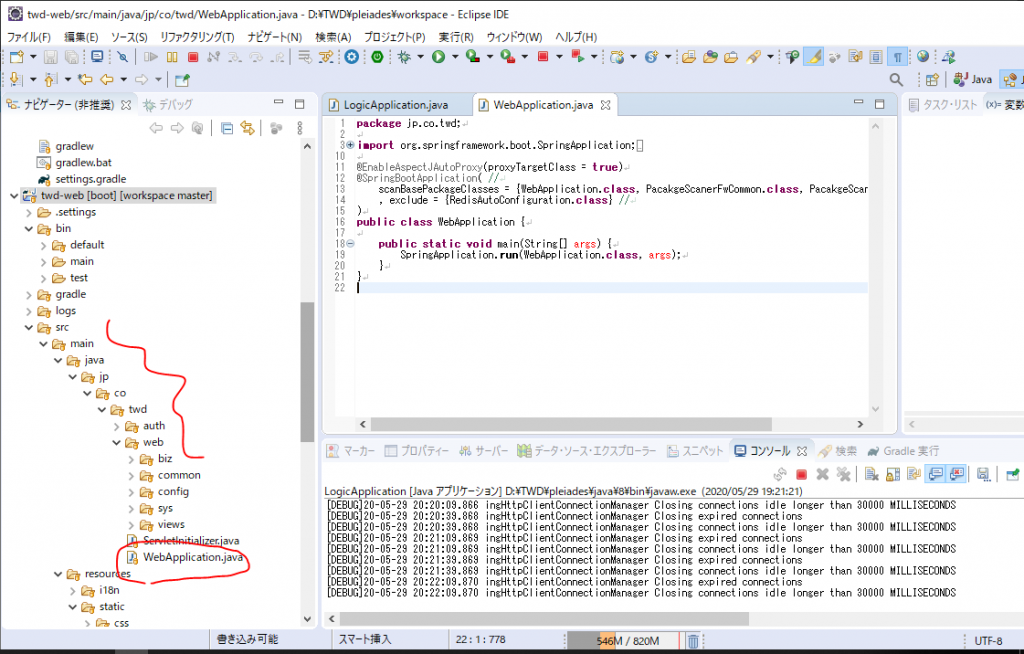This screenshot has width=1024, height=654.
Task: Expand the biz folder in the tree
Action: [x=131, y=459]
